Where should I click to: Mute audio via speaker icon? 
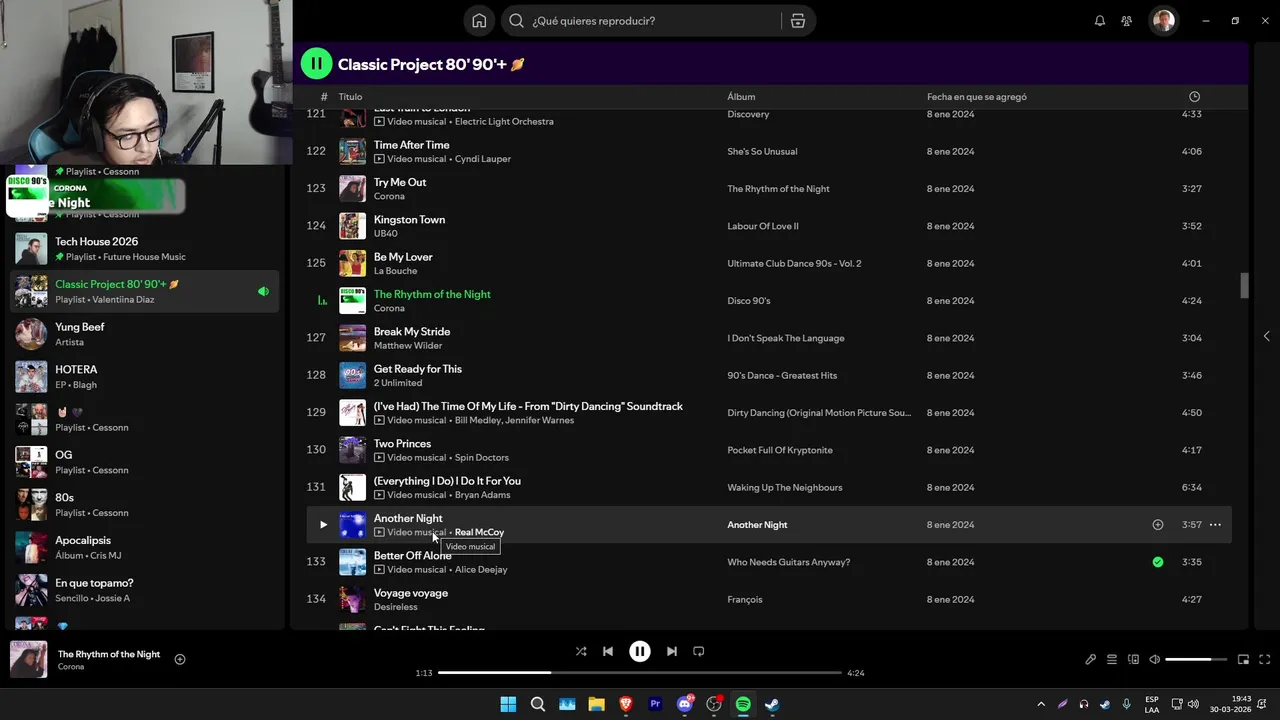(1155, 659)
